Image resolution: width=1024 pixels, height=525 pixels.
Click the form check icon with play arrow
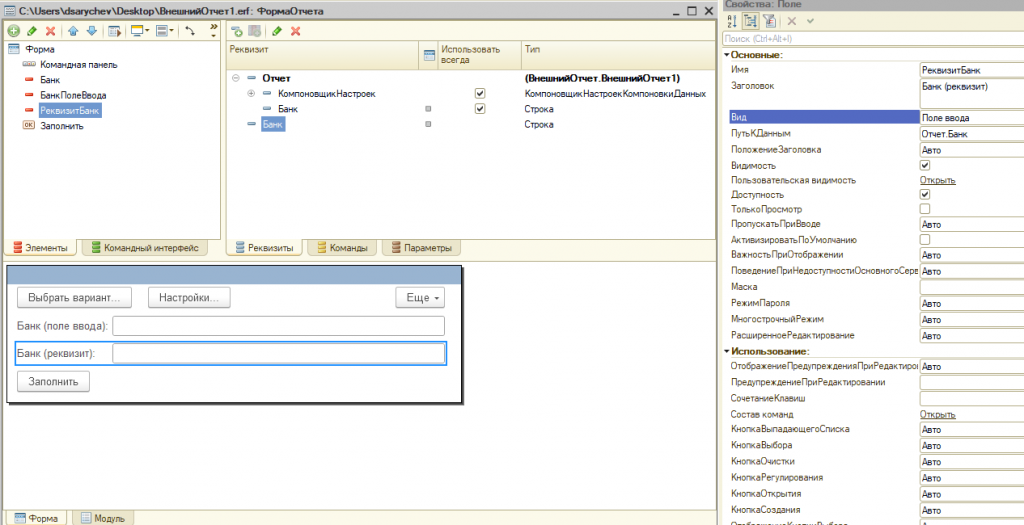115,31
